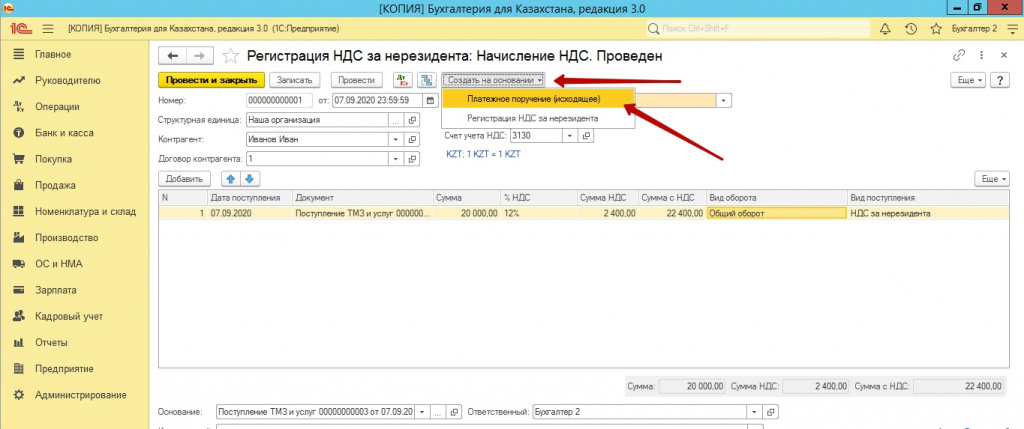Screen dimensions: 1024x429
Task: Show document postings Дт/Кт icon
Action: pyautogui.click(x=403, y=80)
